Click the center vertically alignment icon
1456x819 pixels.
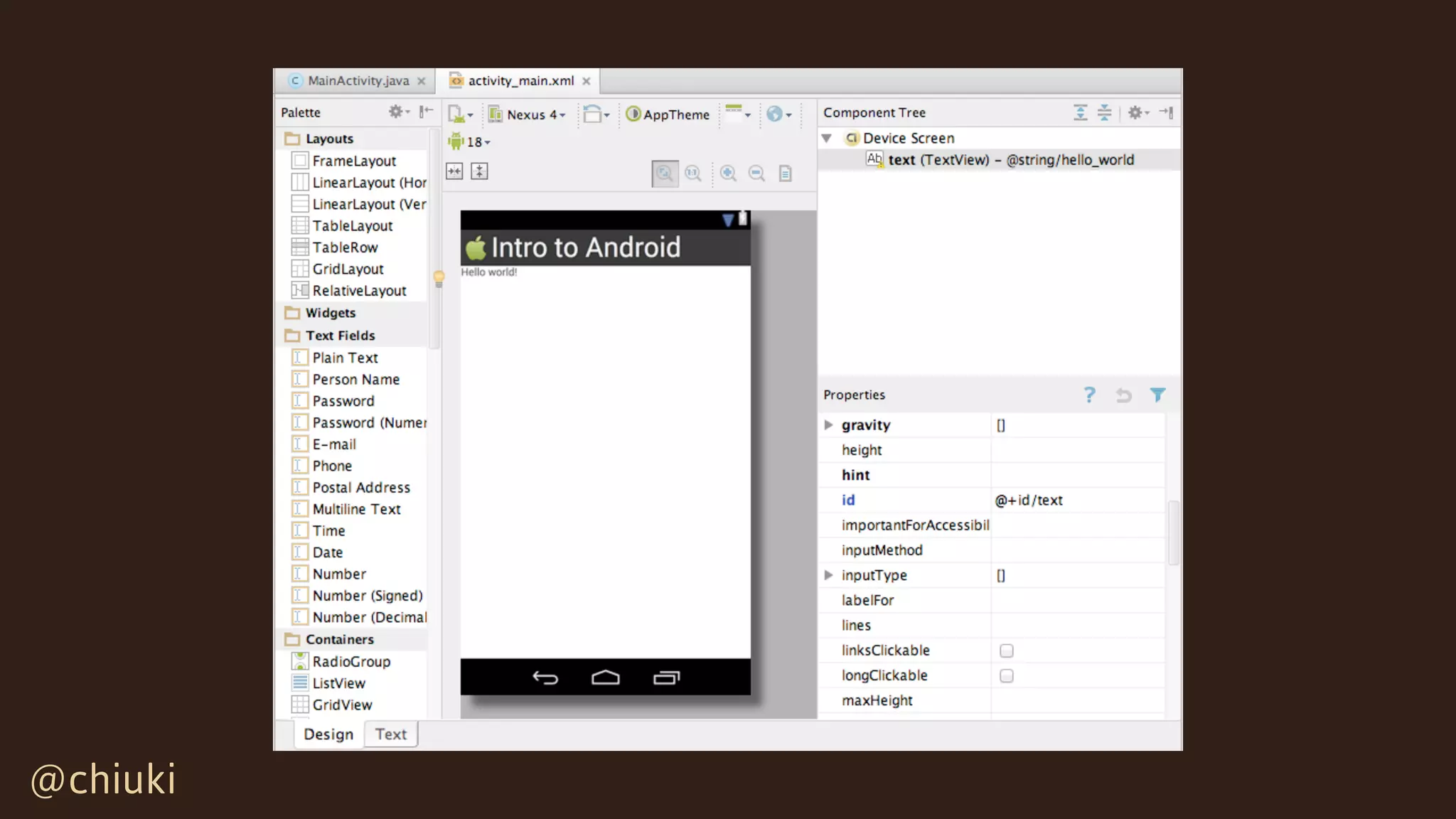pyautogui.click(x=479, y=171)
